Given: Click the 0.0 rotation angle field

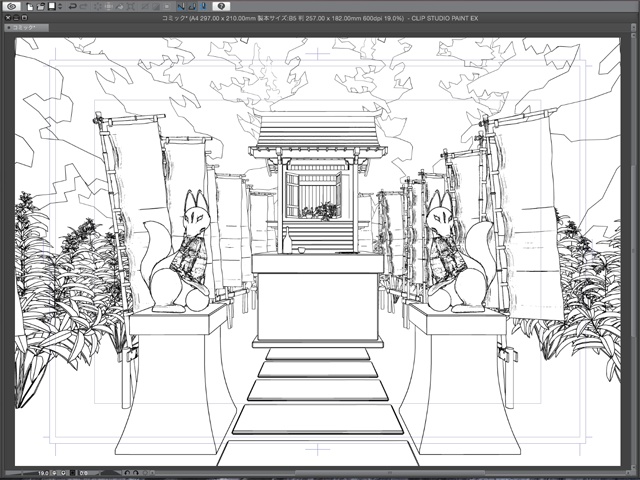Looking at the screenshot, I should point(83,473).
